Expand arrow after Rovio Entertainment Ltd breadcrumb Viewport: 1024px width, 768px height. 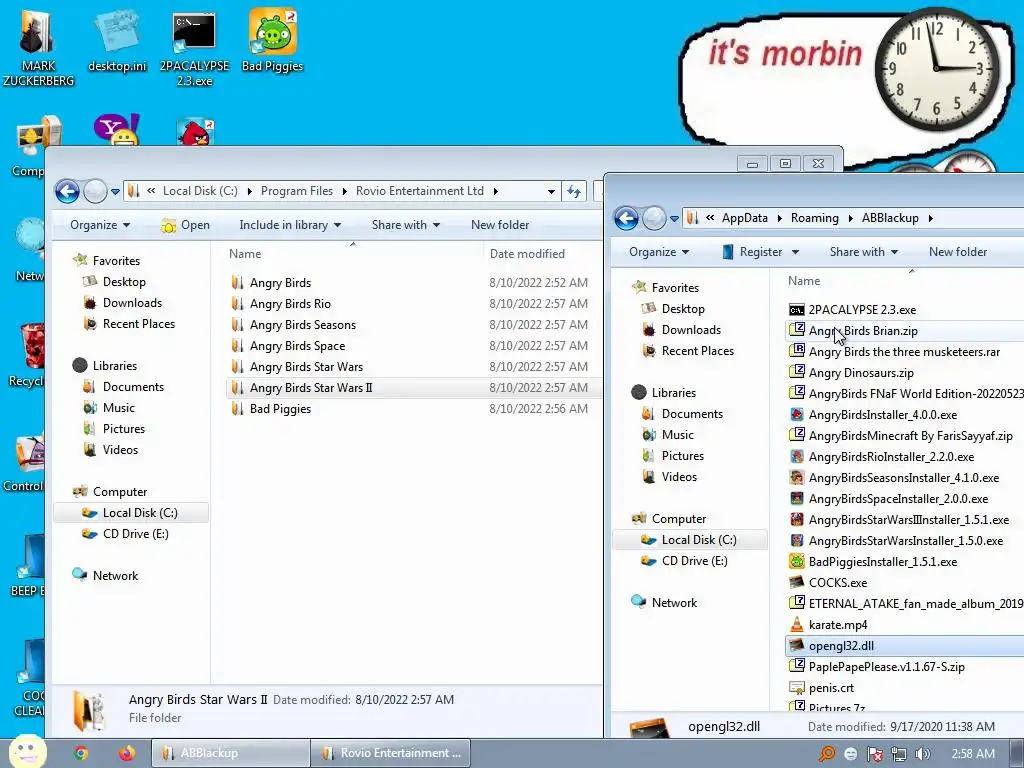point(495,191)
